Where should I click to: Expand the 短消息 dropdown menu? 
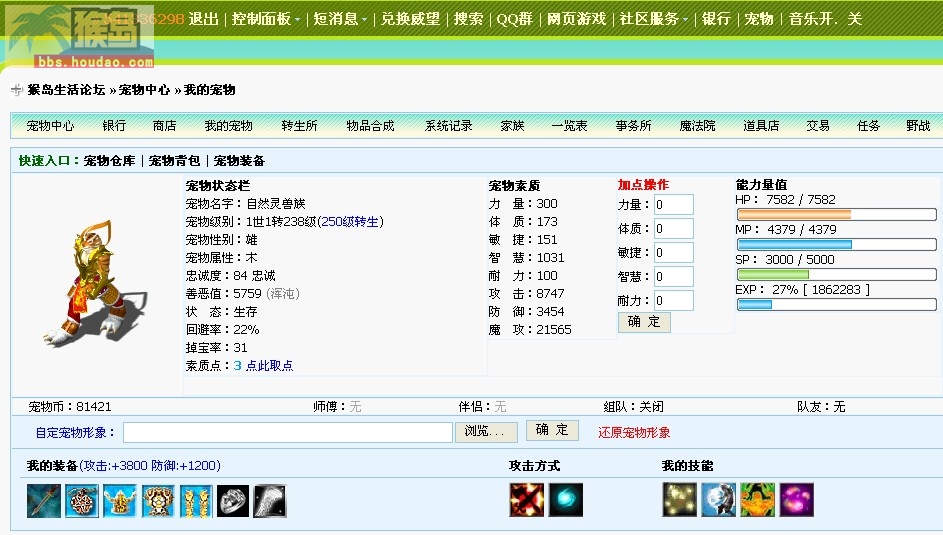pyautogui.click(x=340, y=19)
